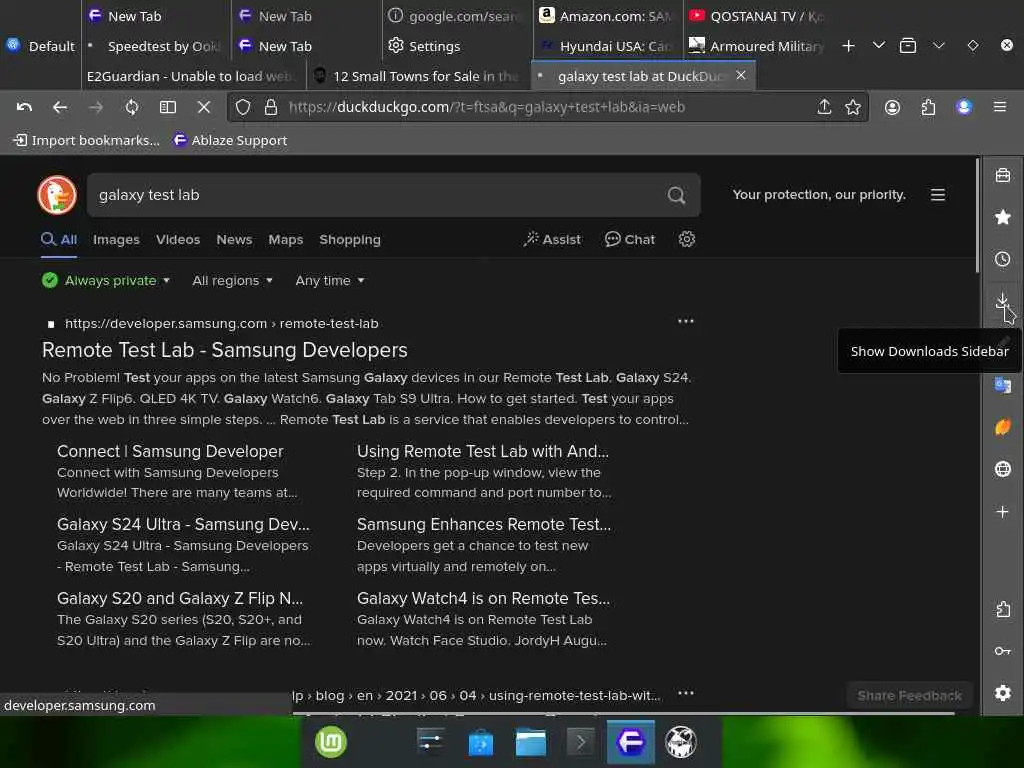Screen dimensions: 1024x768
Task: Open the sidebar add-ons puzzle icon
Action: click(1002, 609)
